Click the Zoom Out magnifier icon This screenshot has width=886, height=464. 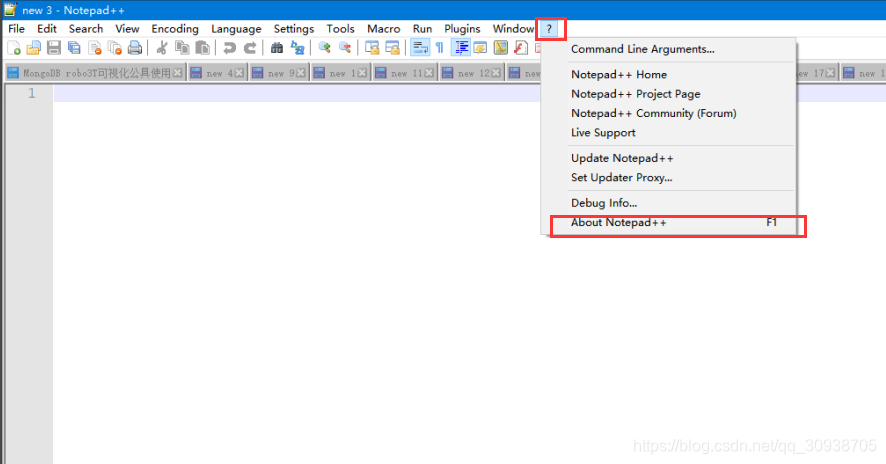click(x=345, y=48)
